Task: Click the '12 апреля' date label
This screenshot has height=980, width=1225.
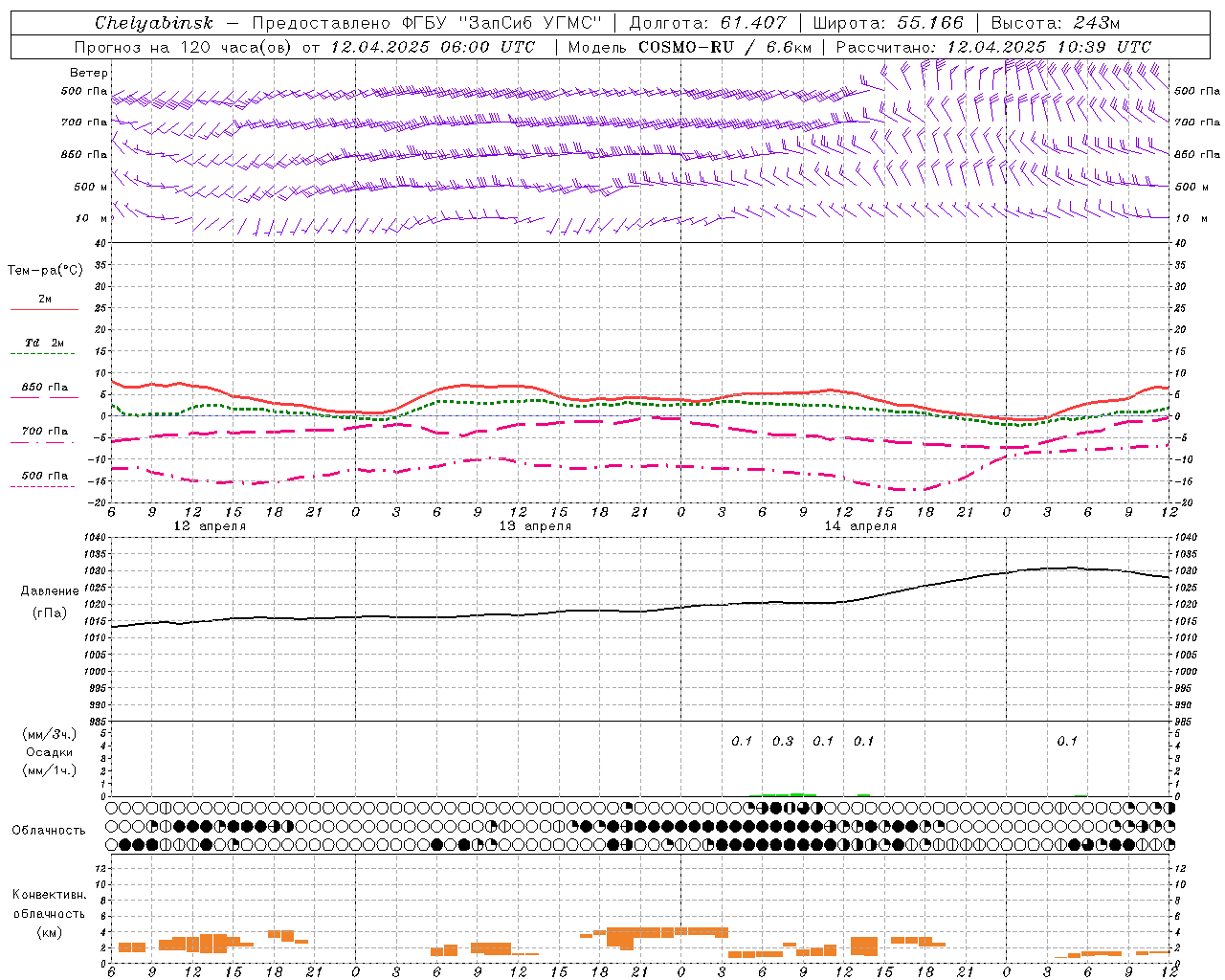Action: point(210,526)
